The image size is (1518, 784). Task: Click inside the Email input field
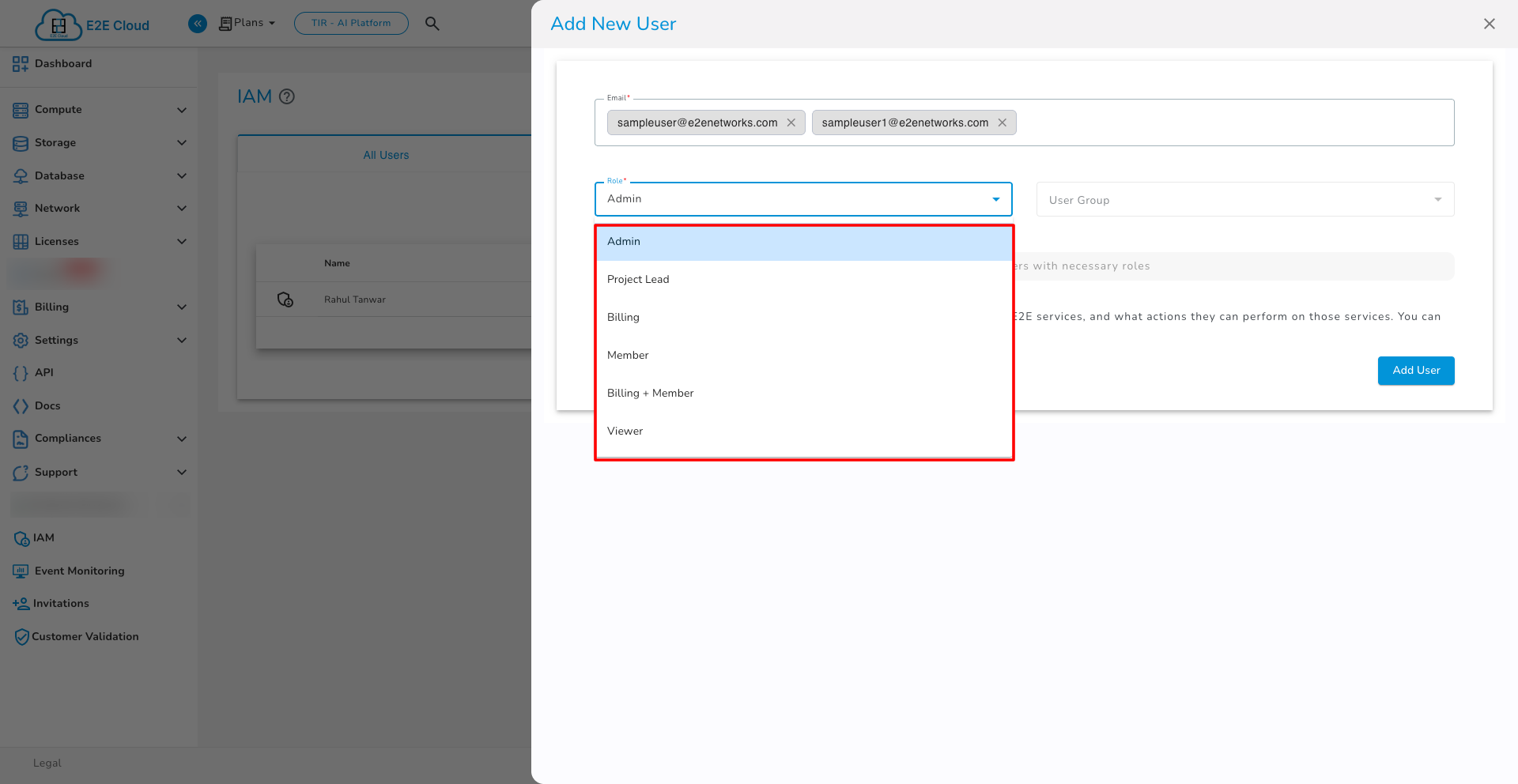click(1233, 122)
